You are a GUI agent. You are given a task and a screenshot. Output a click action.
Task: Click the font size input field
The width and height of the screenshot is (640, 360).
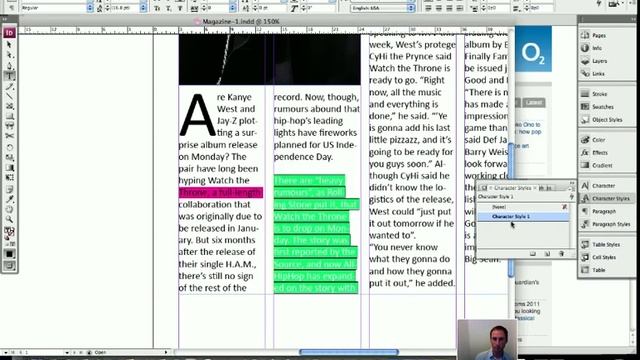[125, 8]
